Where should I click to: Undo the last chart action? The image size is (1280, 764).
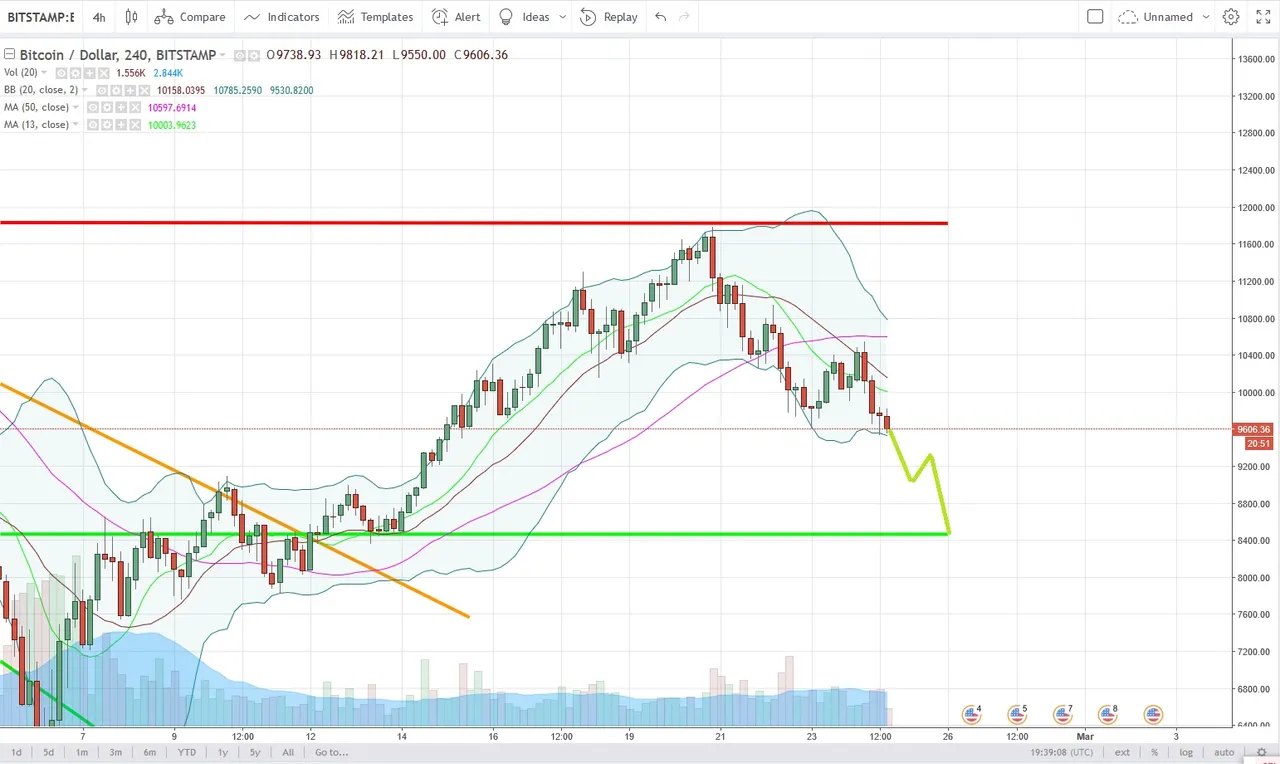[x=660, y=17]
